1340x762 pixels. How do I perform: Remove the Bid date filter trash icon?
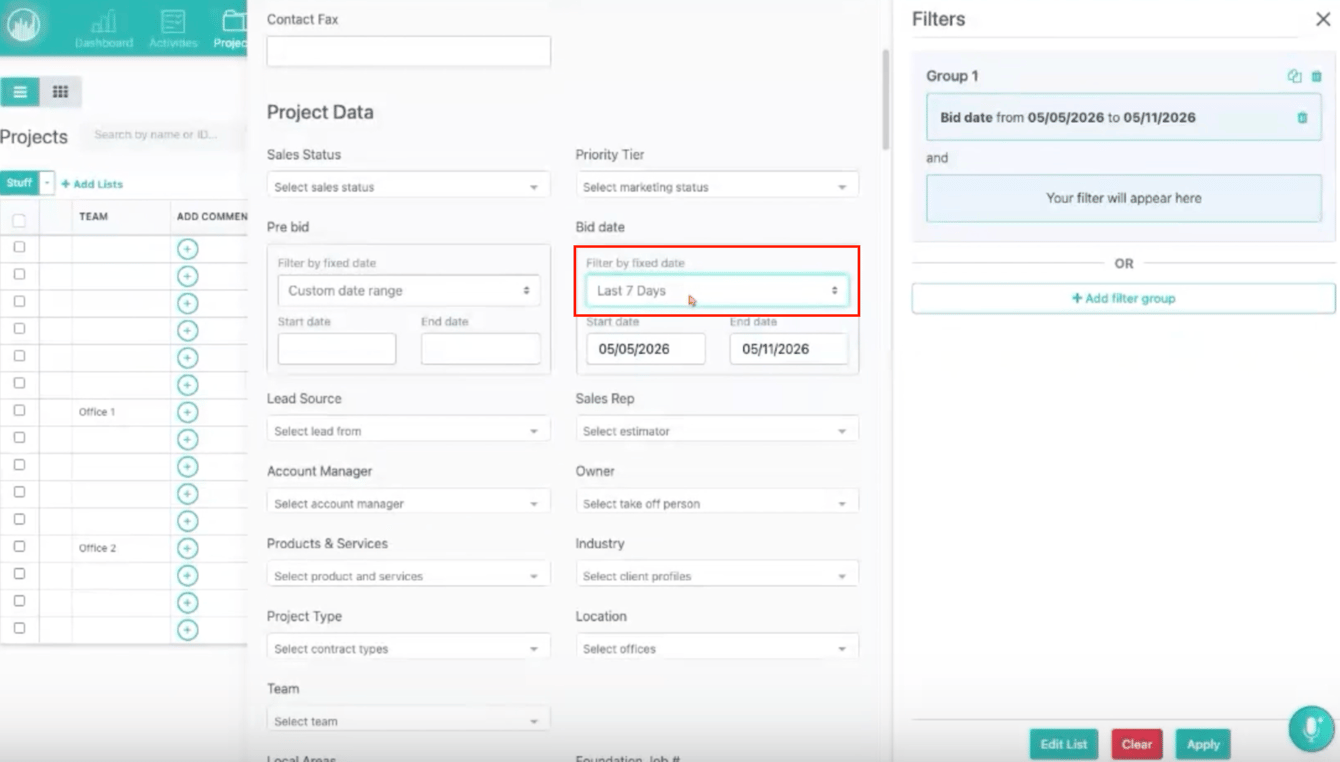point(1302,117)
